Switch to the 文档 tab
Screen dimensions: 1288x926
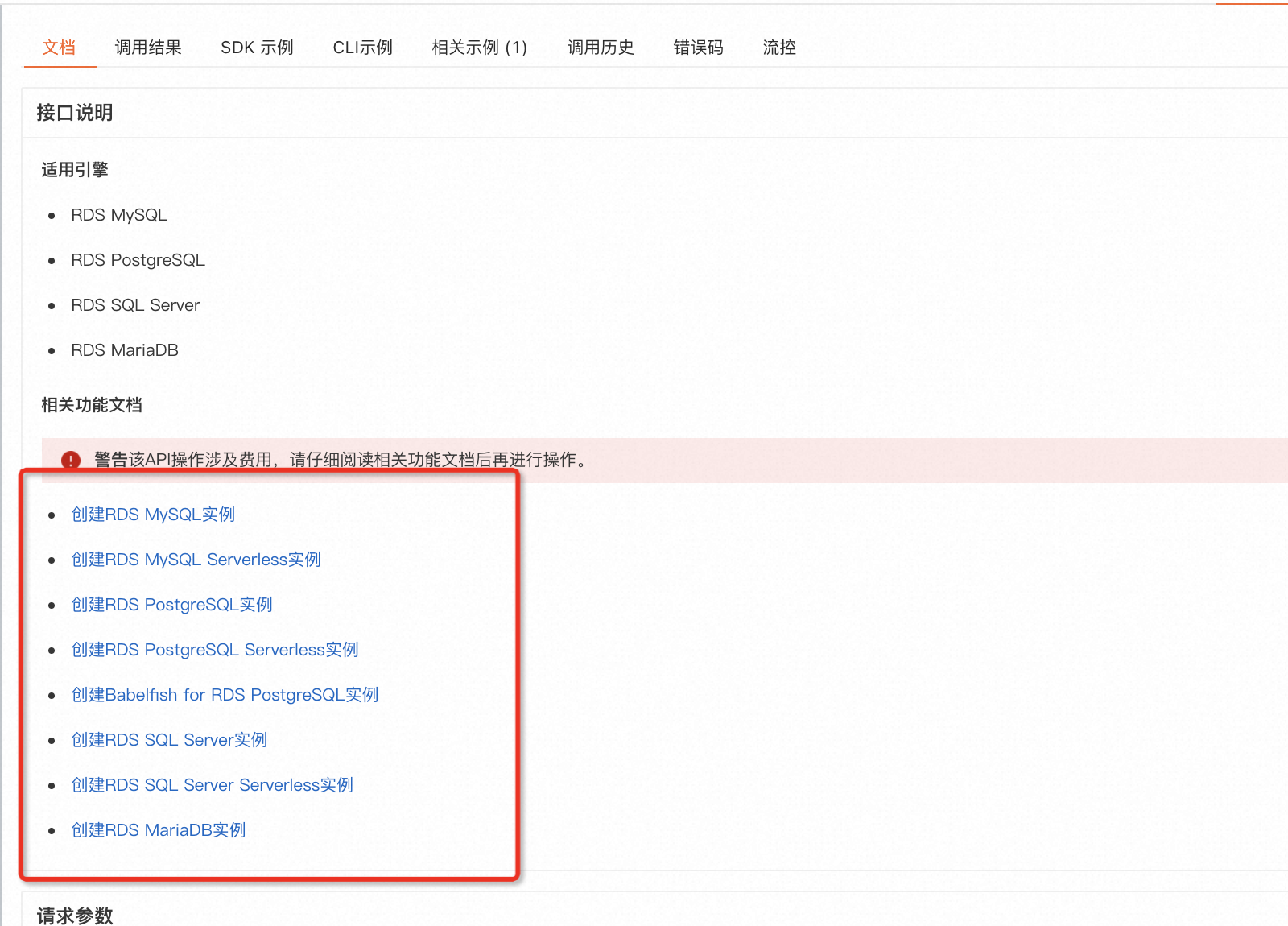tap(59, 48)
